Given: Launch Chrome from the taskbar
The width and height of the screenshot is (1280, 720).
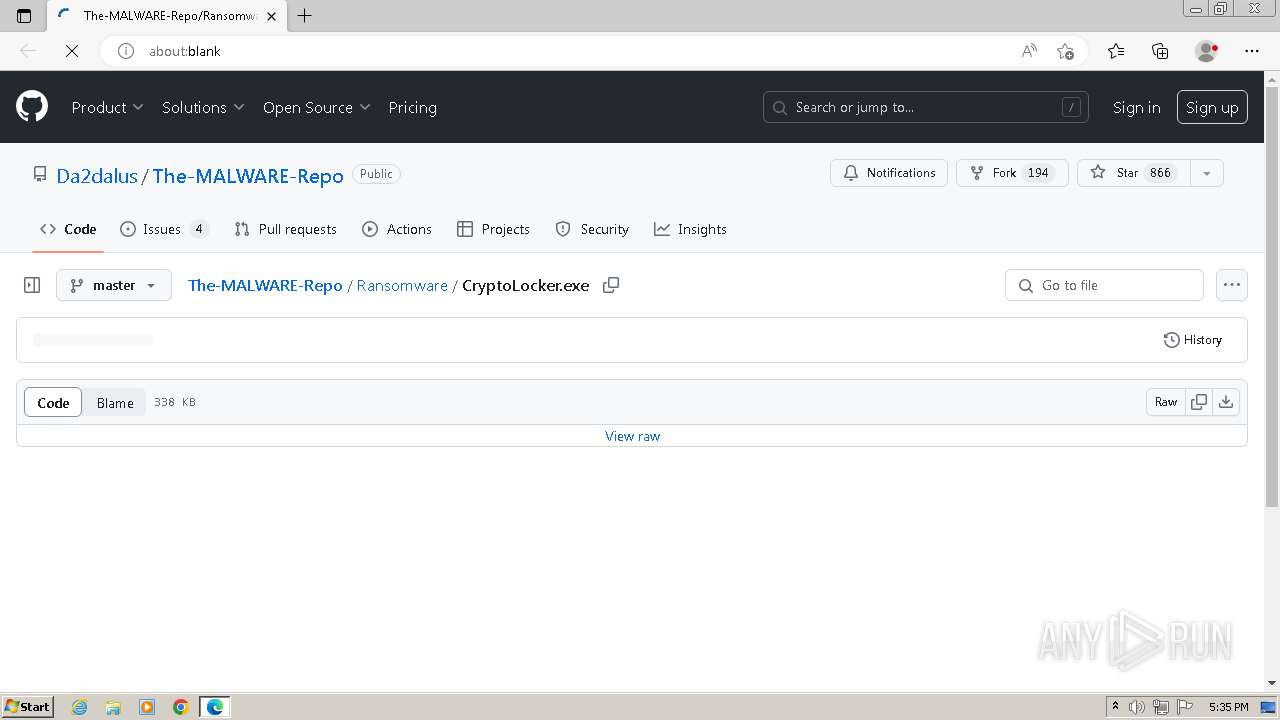Looking at the screenshot, I should click(x=180, y=707).
